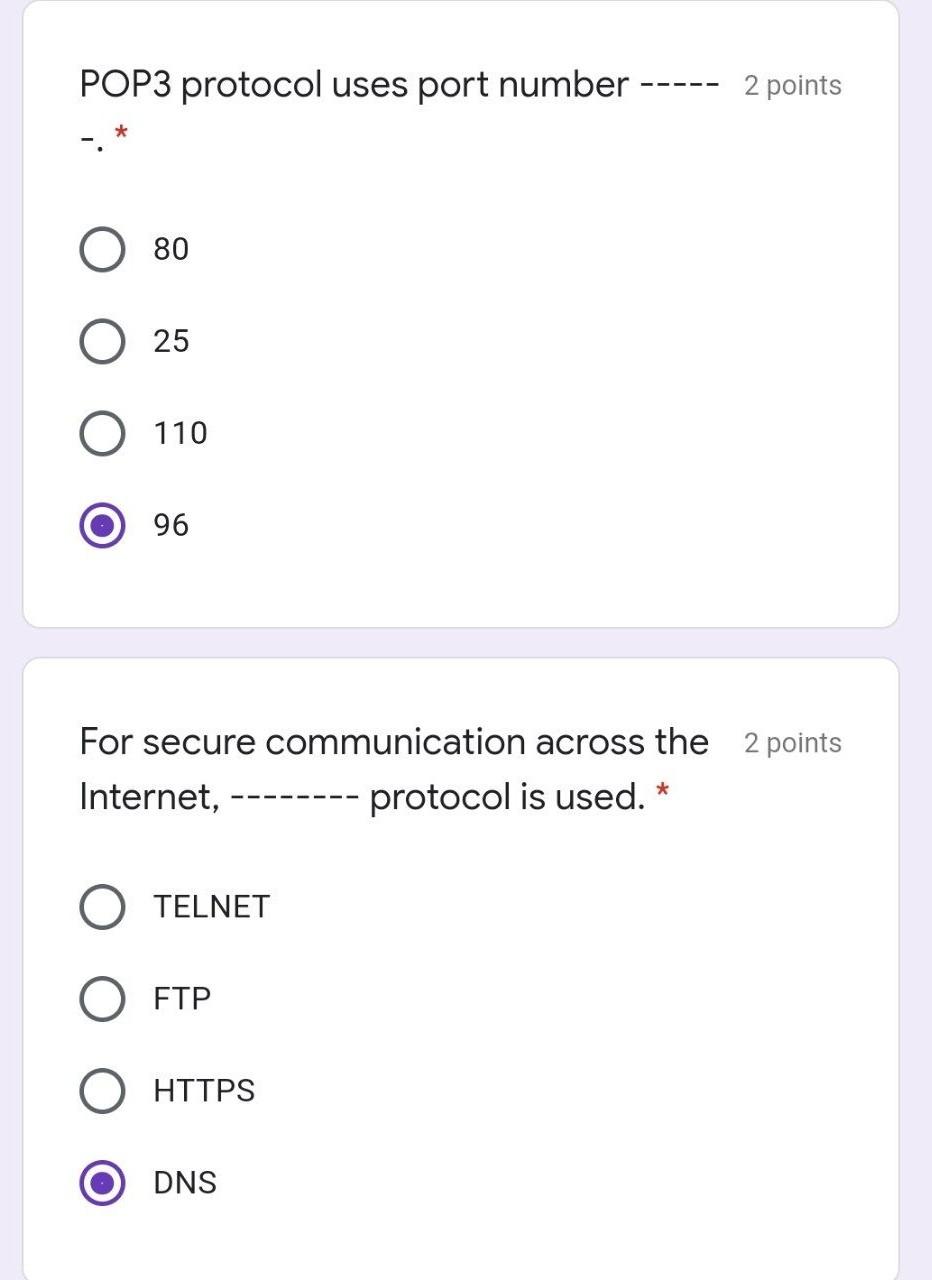
Task: Choose HTTPS for secure communication
Action: coord(102,1090)
